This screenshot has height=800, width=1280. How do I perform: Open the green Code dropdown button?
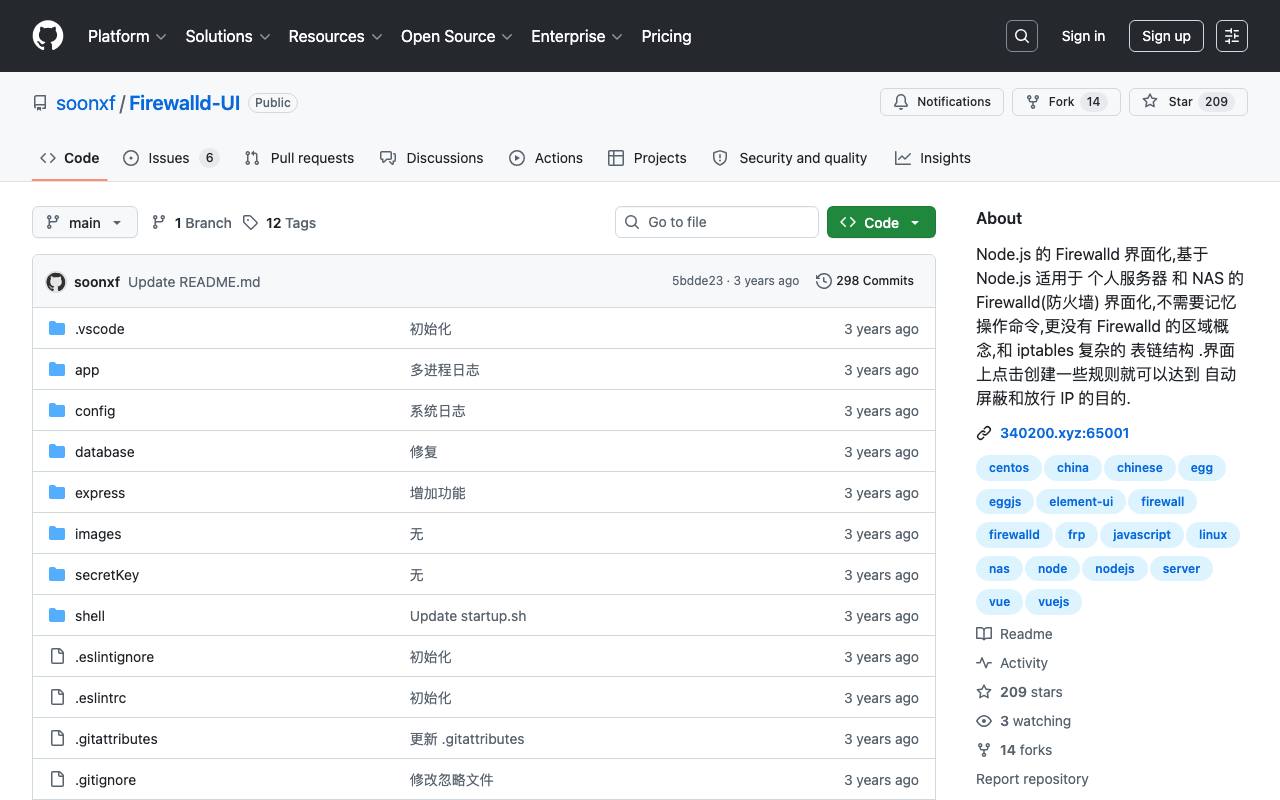[881, 222]
